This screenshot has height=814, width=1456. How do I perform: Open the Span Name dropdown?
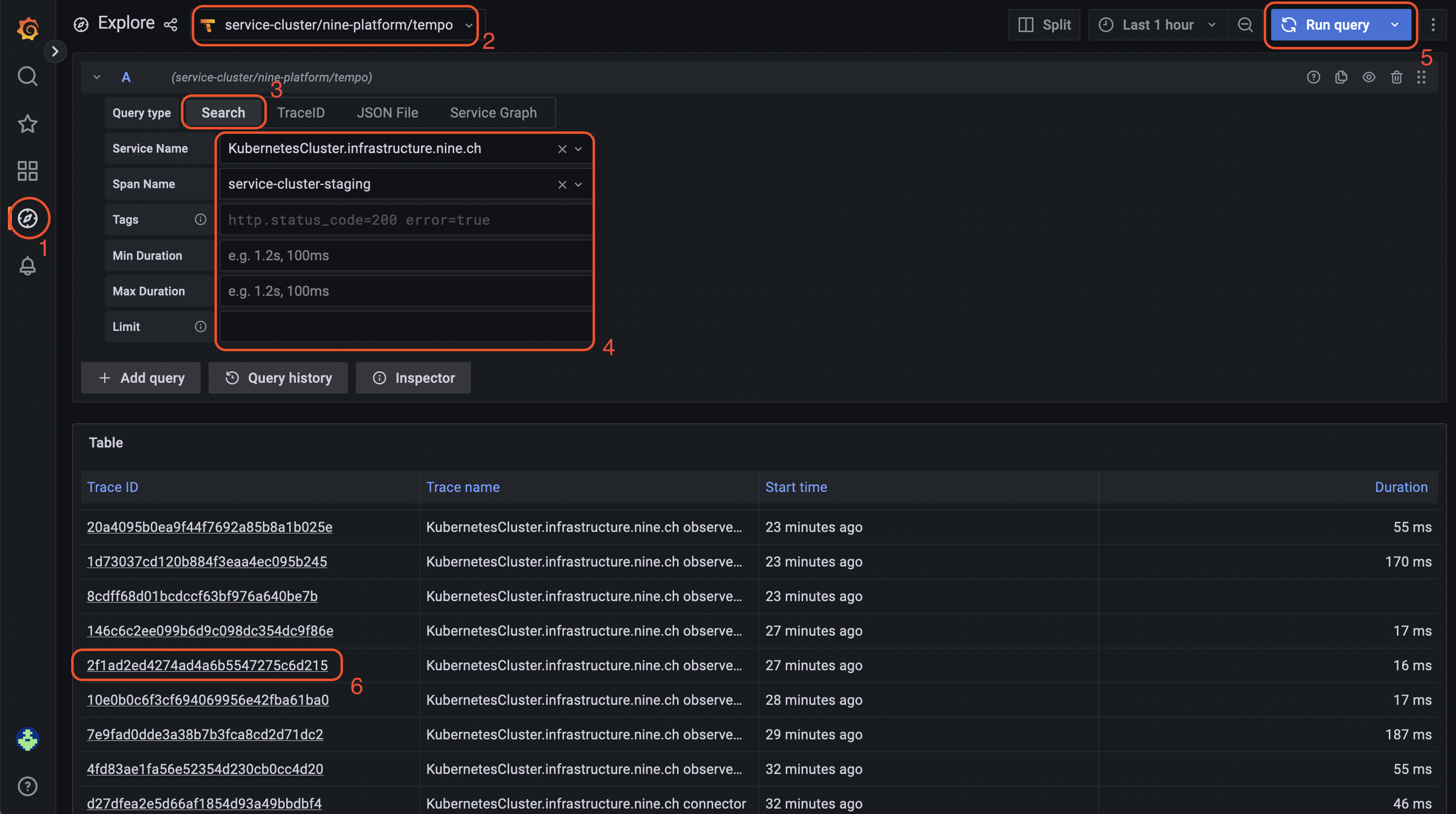pyautogui.click(x=578, y=185)
